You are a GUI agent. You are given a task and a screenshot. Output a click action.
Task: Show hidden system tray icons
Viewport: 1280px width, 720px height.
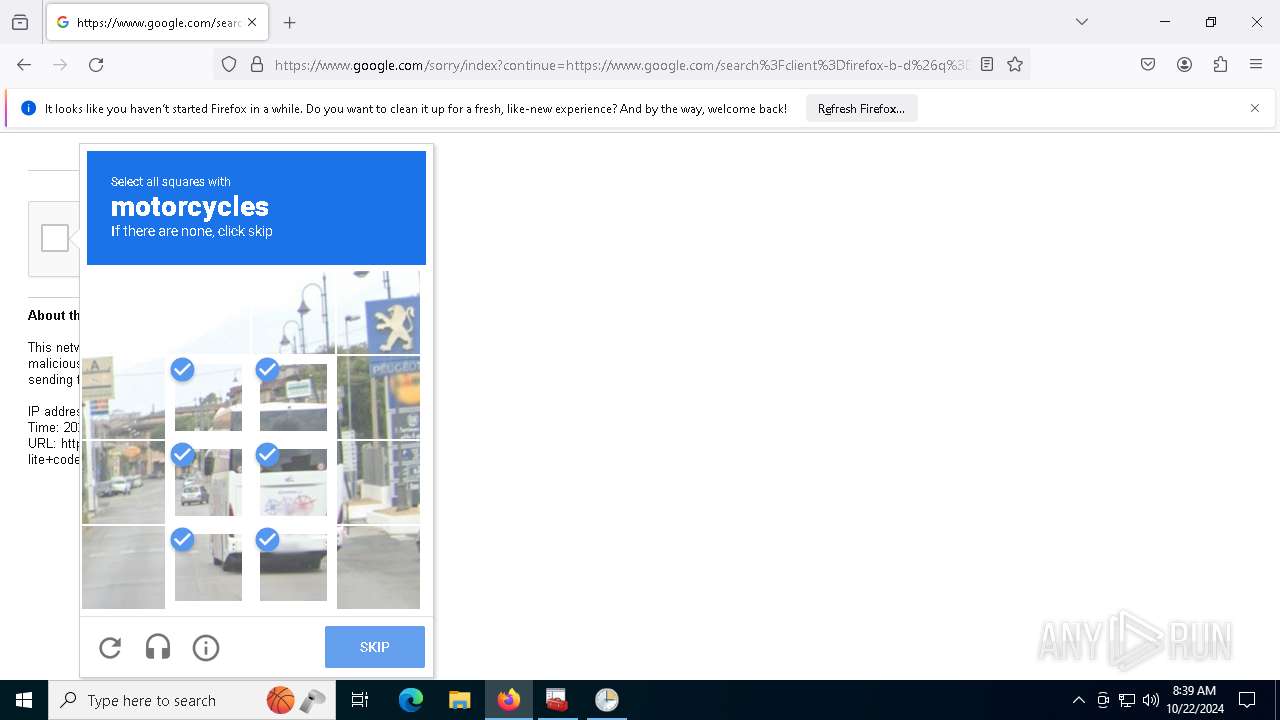(x=1078, y=700)
